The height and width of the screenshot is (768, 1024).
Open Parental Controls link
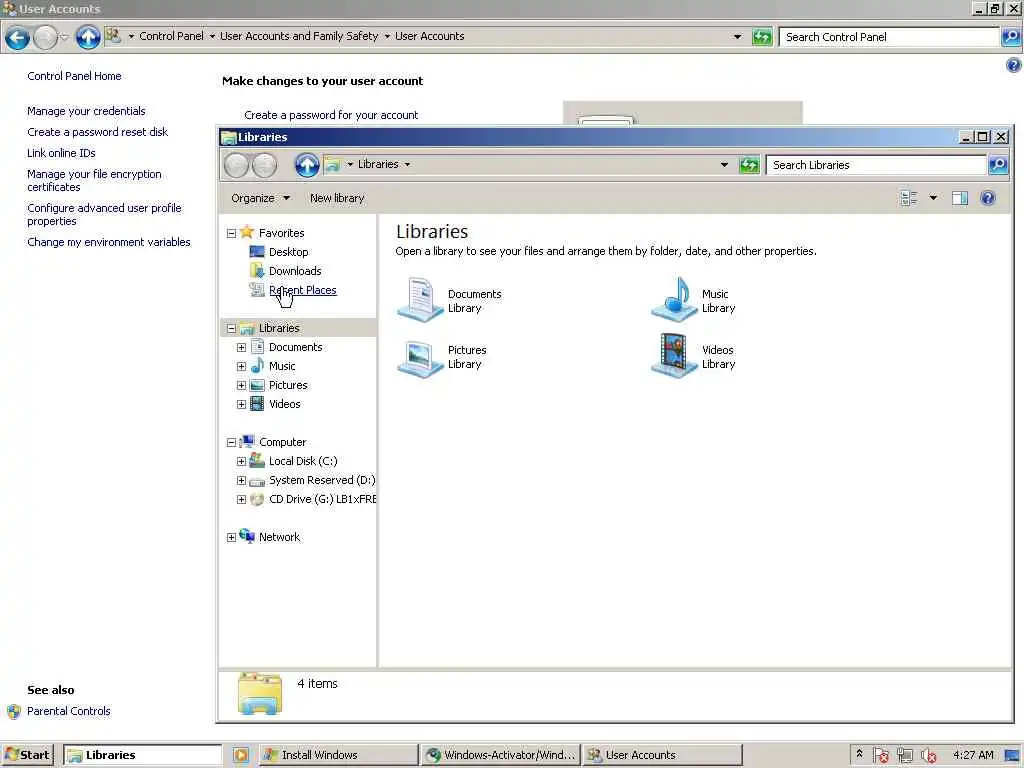click(x=69, y=711)
